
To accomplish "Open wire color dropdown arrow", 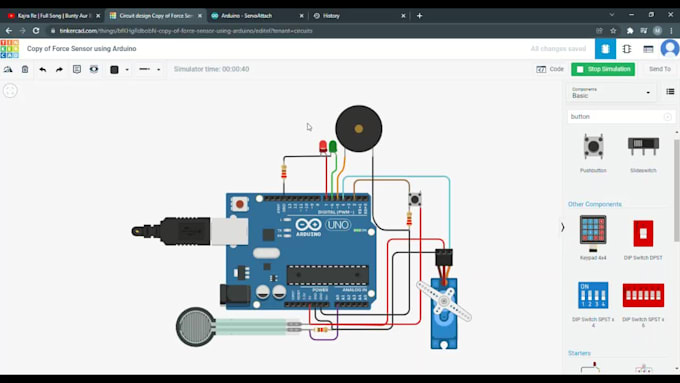I will (x=127, y=69).
